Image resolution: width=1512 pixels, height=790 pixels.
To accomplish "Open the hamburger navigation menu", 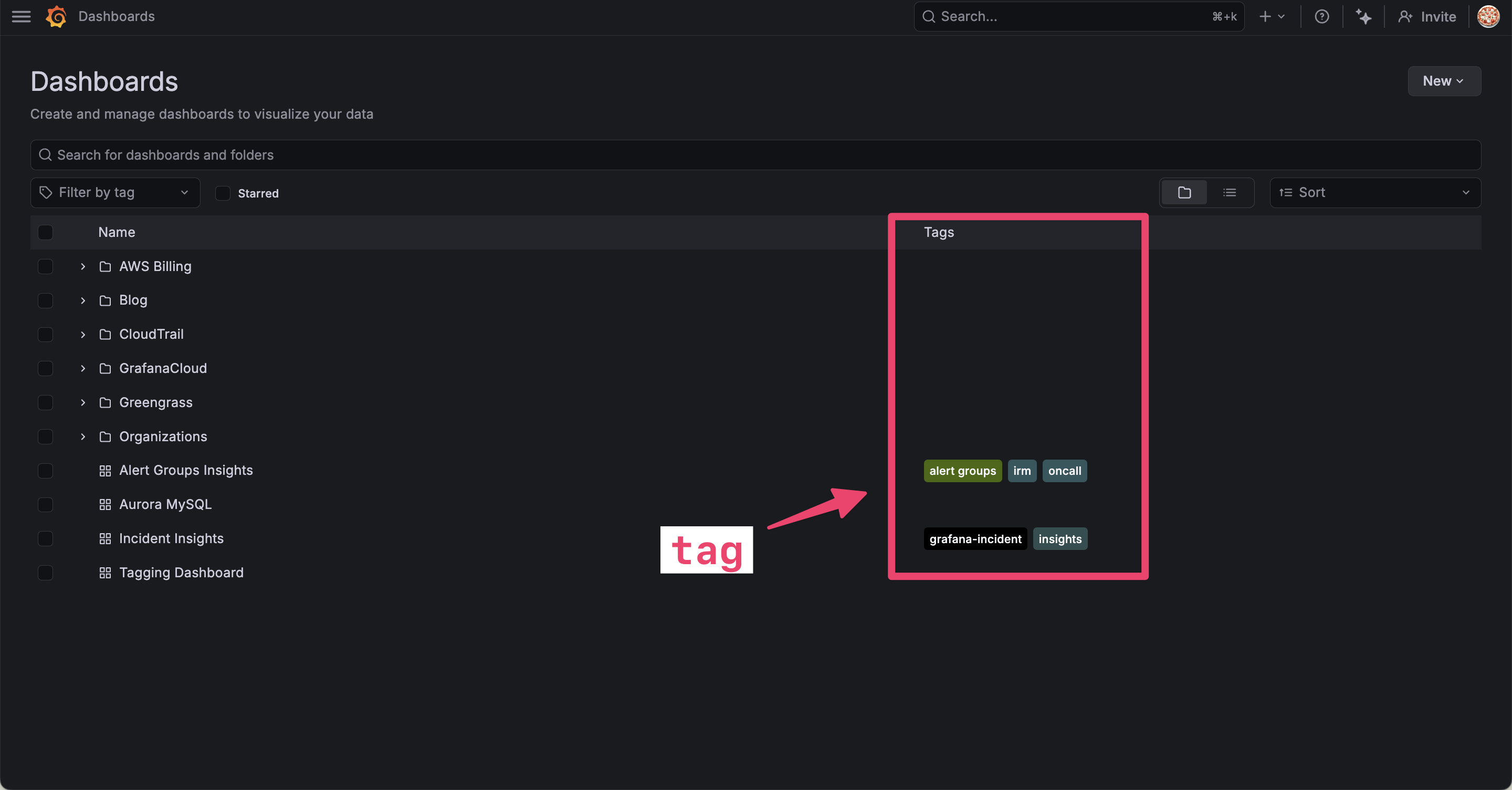I will coord(21,16).
